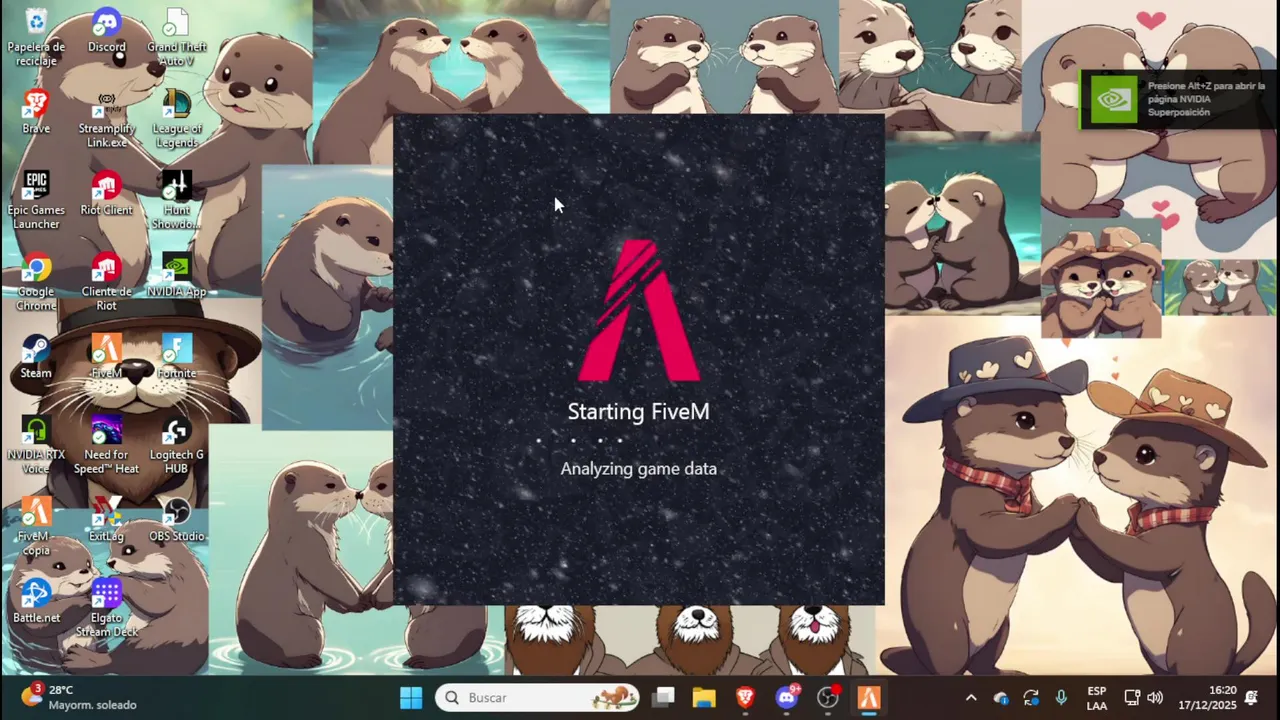This screenshot has width=1280, height=720.
Task: Select the Streamplify Link.exe desktop icon
Action: tap(106, 119)
